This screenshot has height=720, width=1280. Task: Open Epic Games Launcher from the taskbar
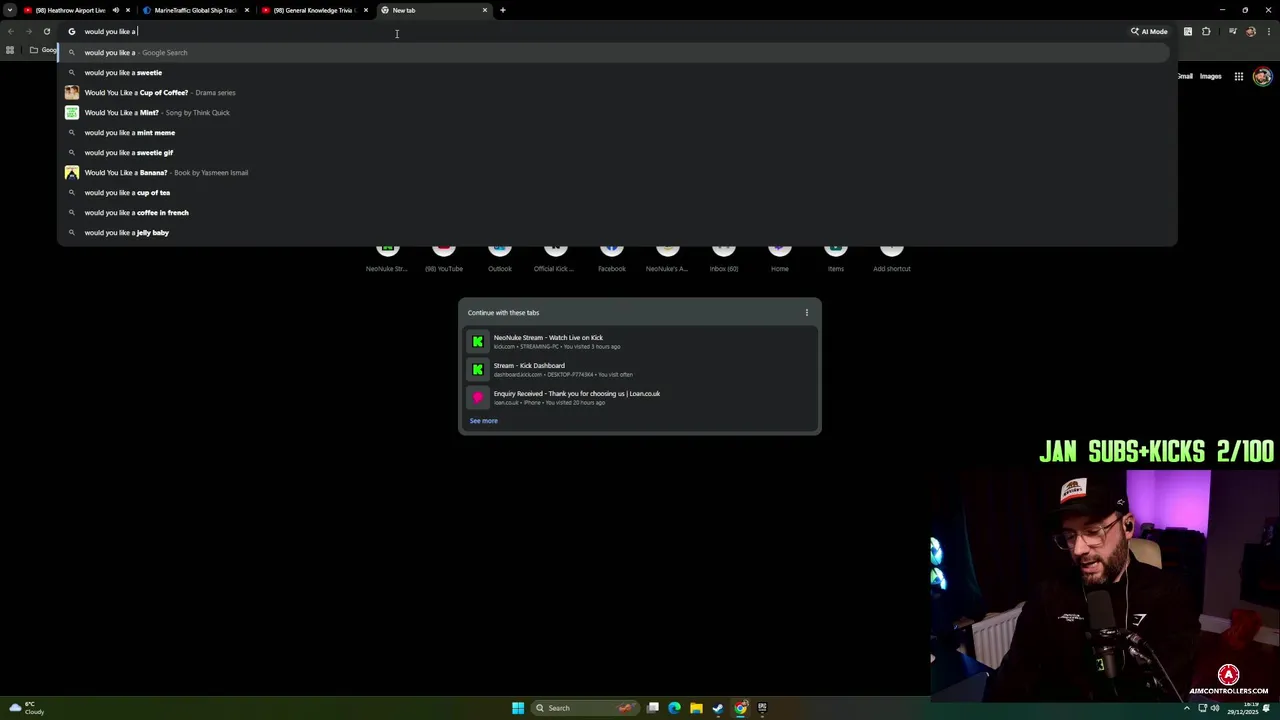pos(762,708)
